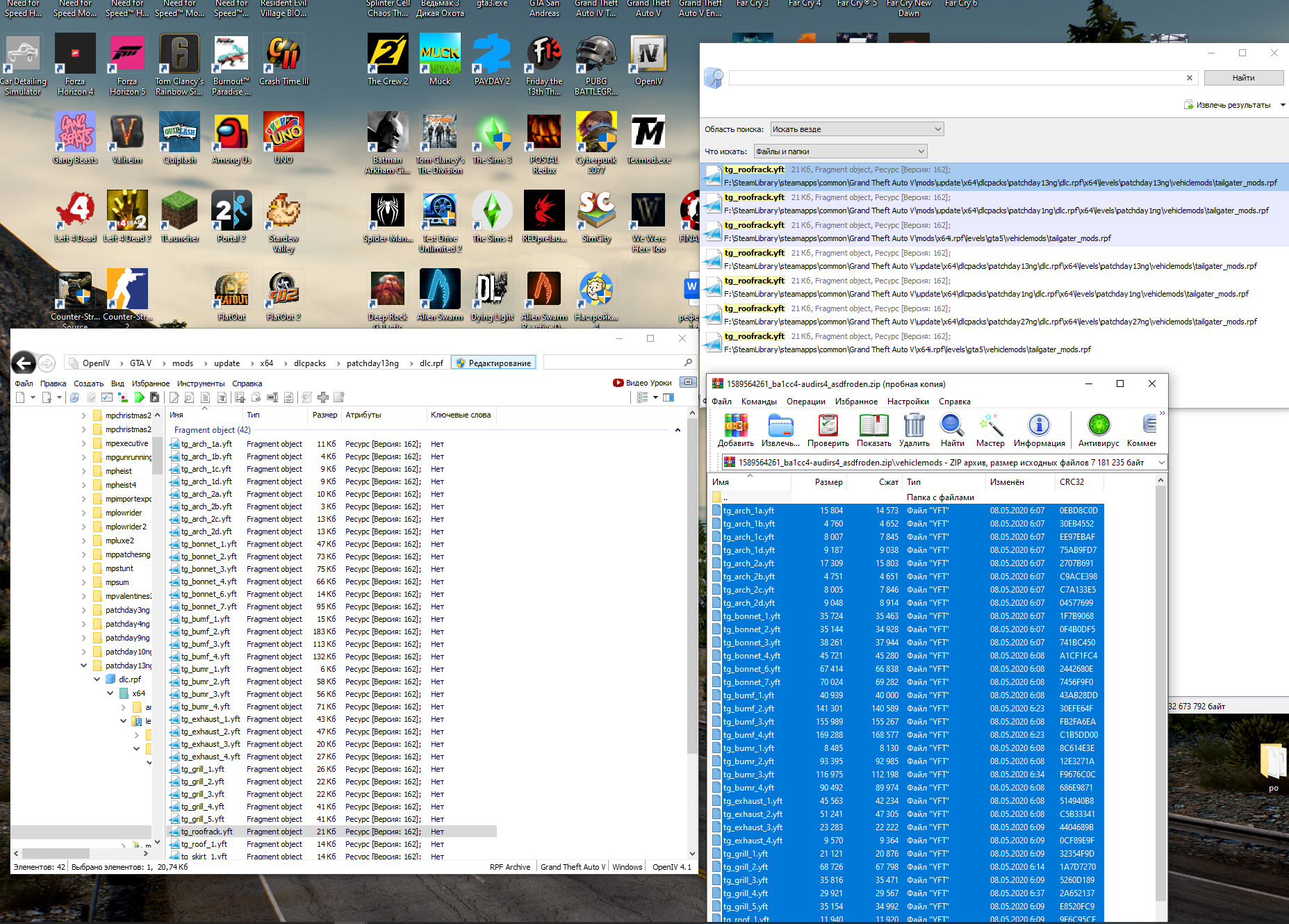Open the OpenIV desktop shortcut
The image size is (1289, 924).
tap(648, 59)
